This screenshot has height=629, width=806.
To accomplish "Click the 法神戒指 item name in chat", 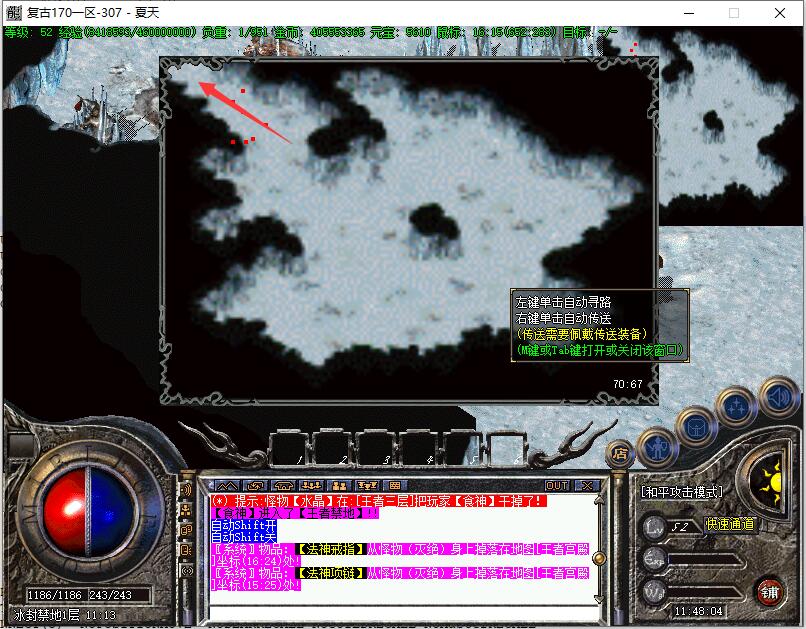I will pyautogui.click(x=331, y=549).
